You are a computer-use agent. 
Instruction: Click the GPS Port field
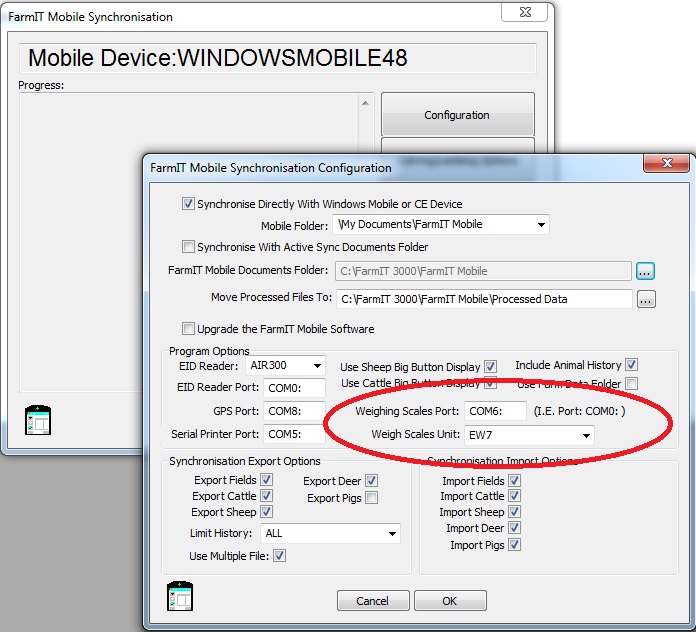pyautogui.click(x=294, y=411)
